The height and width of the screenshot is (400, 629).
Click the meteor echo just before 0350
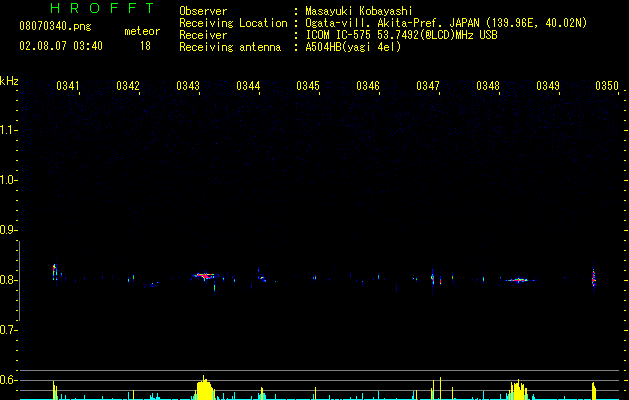594,278
